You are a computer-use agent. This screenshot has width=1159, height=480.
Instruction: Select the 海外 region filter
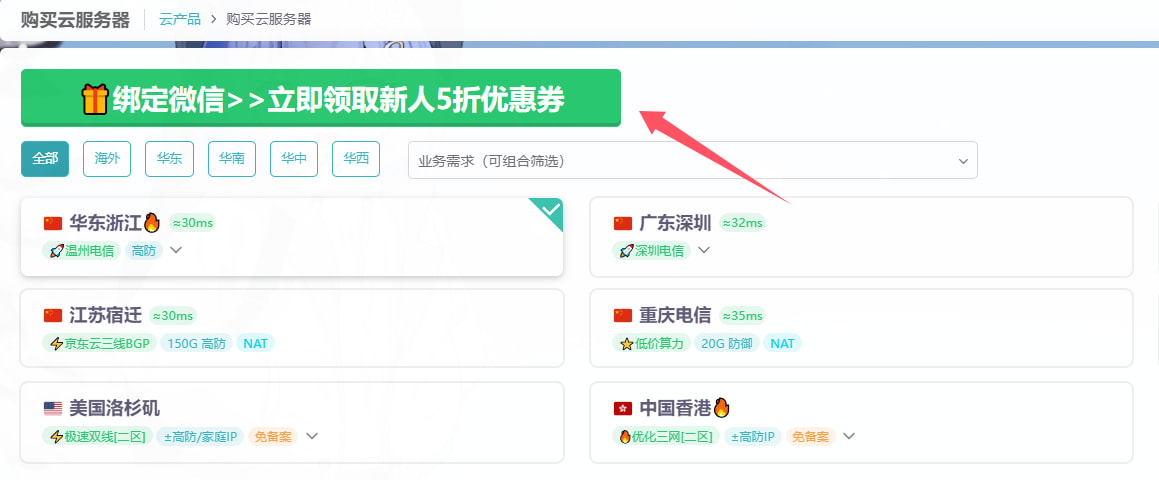click(107, 159)
